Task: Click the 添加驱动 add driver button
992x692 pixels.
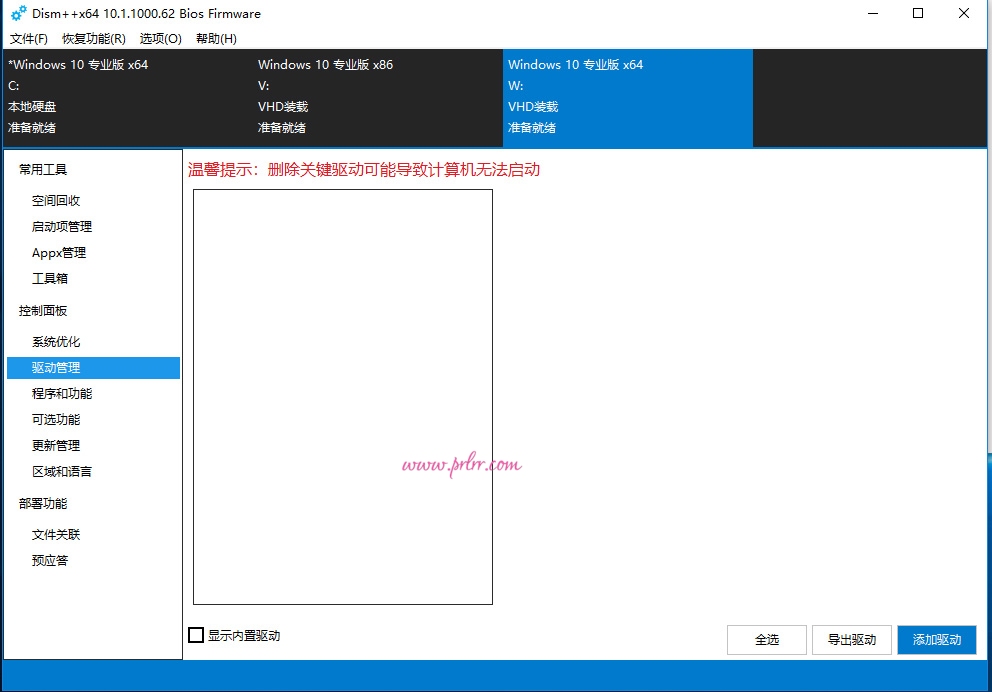Action: [x=936, y=640]
